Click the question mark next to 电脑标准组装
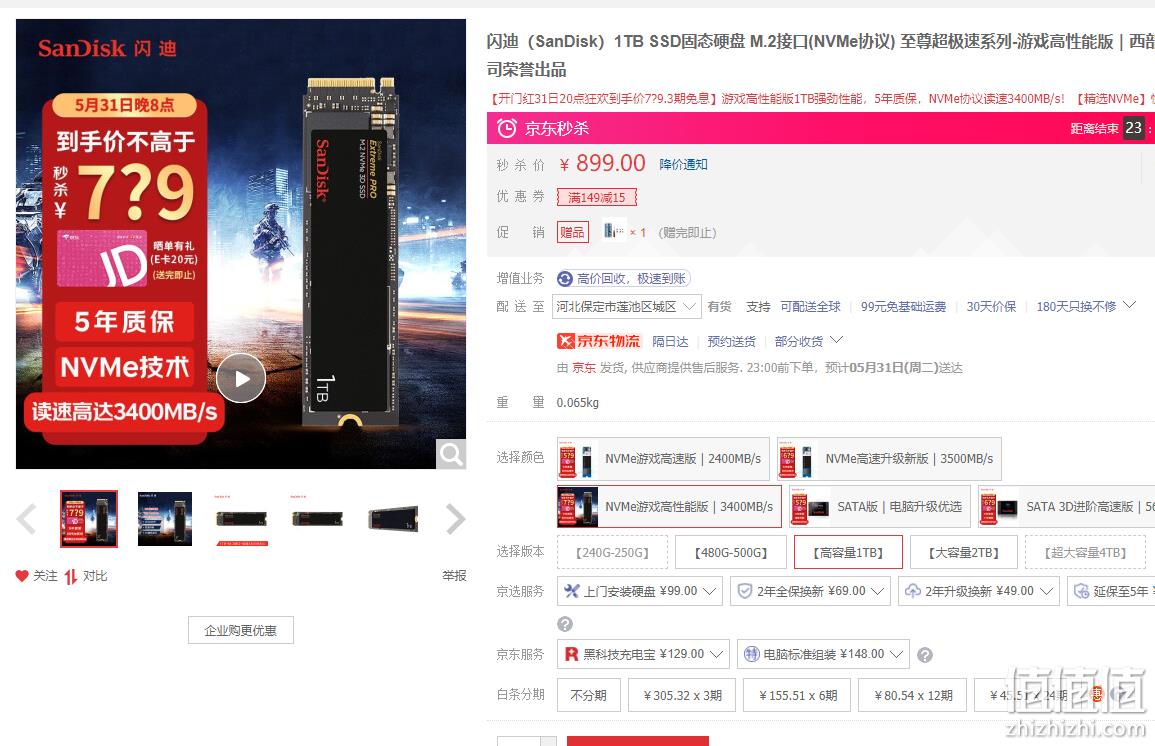1155x746 pixels. point(925,655)
